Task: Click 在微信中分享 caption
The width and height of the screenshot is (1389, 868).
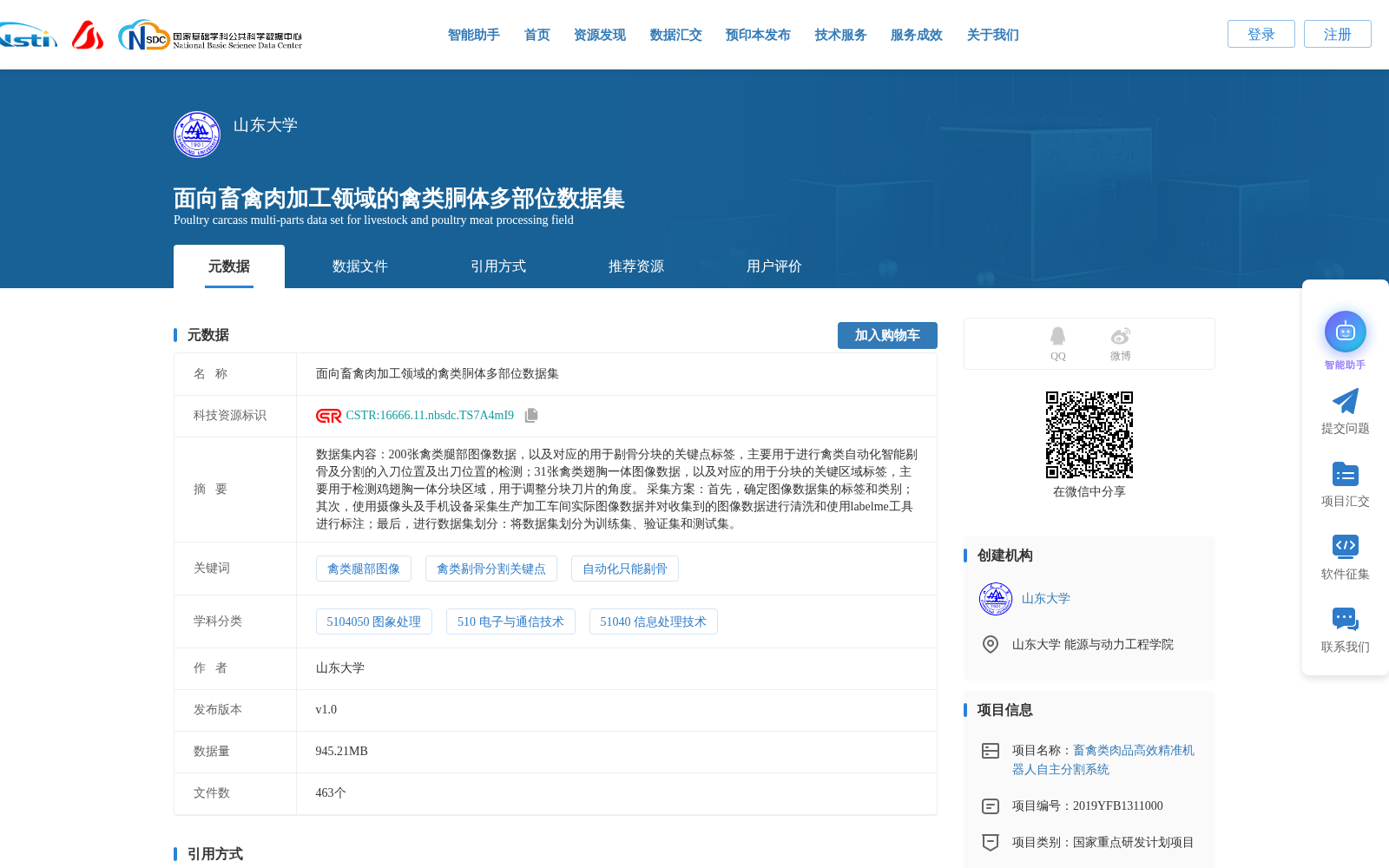Action: click(1089, 492)
